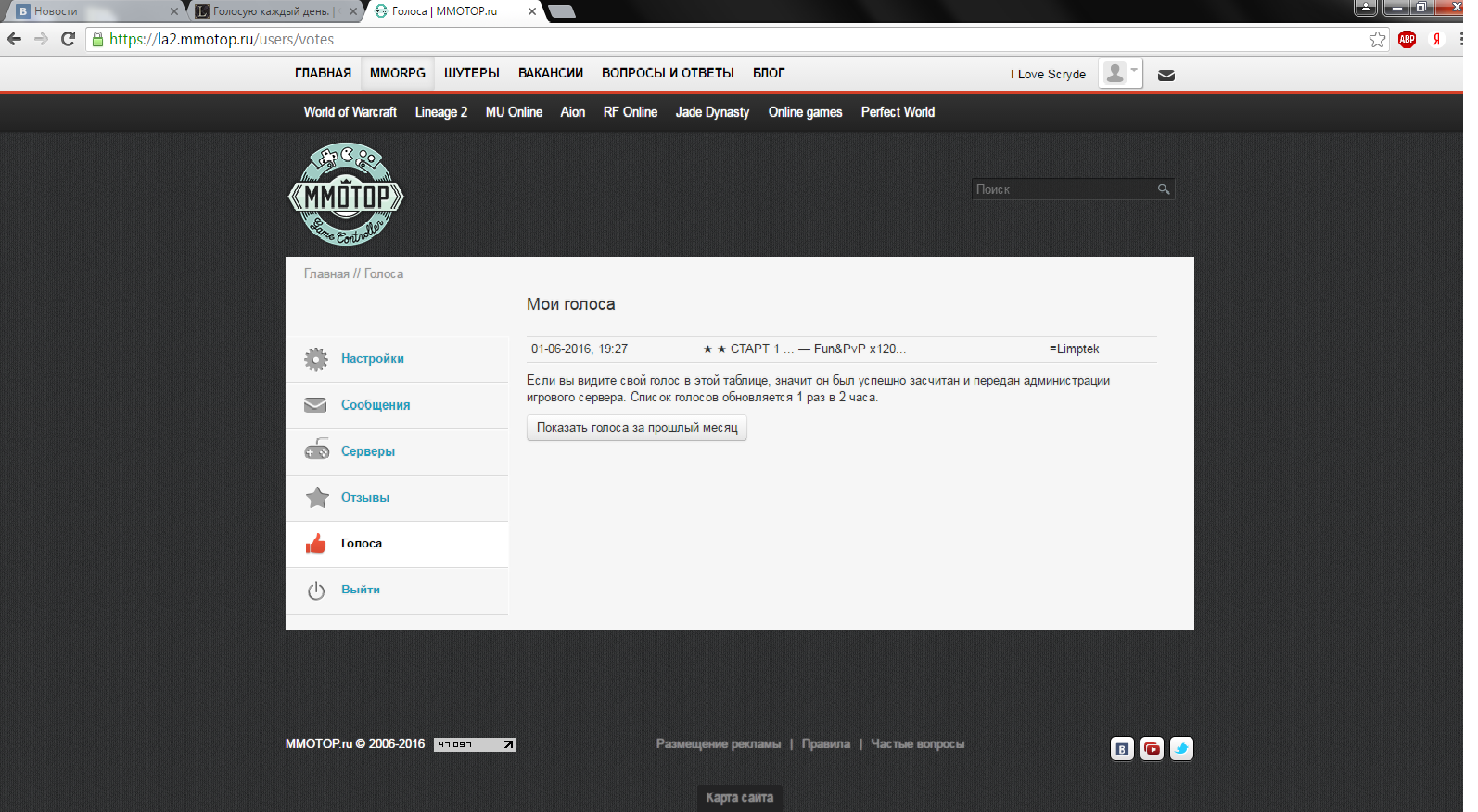This screenshot has height=812, width=1478.
Task: Expand the user avatar dropdown
Action: click(1120, 73)
